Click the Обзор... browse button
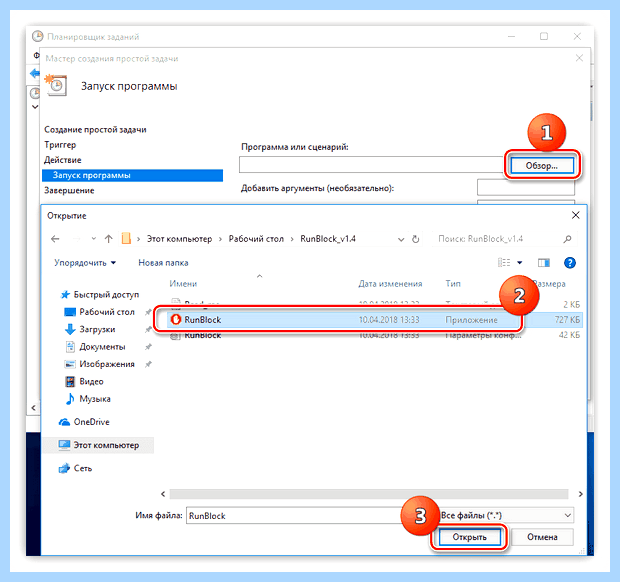620x582 pixels. [542, 165]
